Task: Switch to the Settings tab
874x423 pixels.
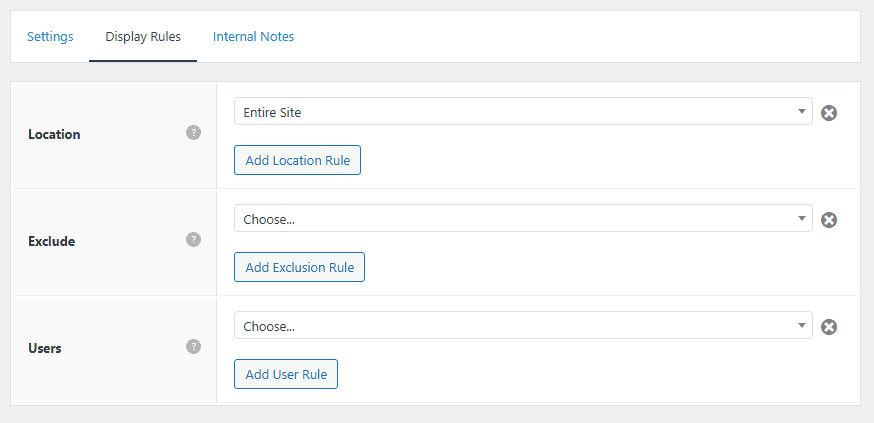Action: (x=50, y=37)
